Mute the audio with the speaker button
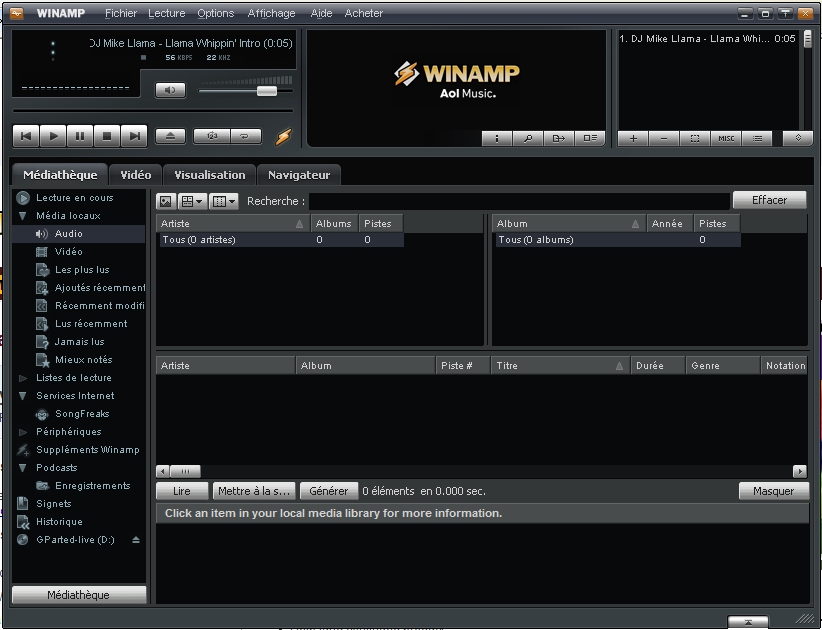 170,90
